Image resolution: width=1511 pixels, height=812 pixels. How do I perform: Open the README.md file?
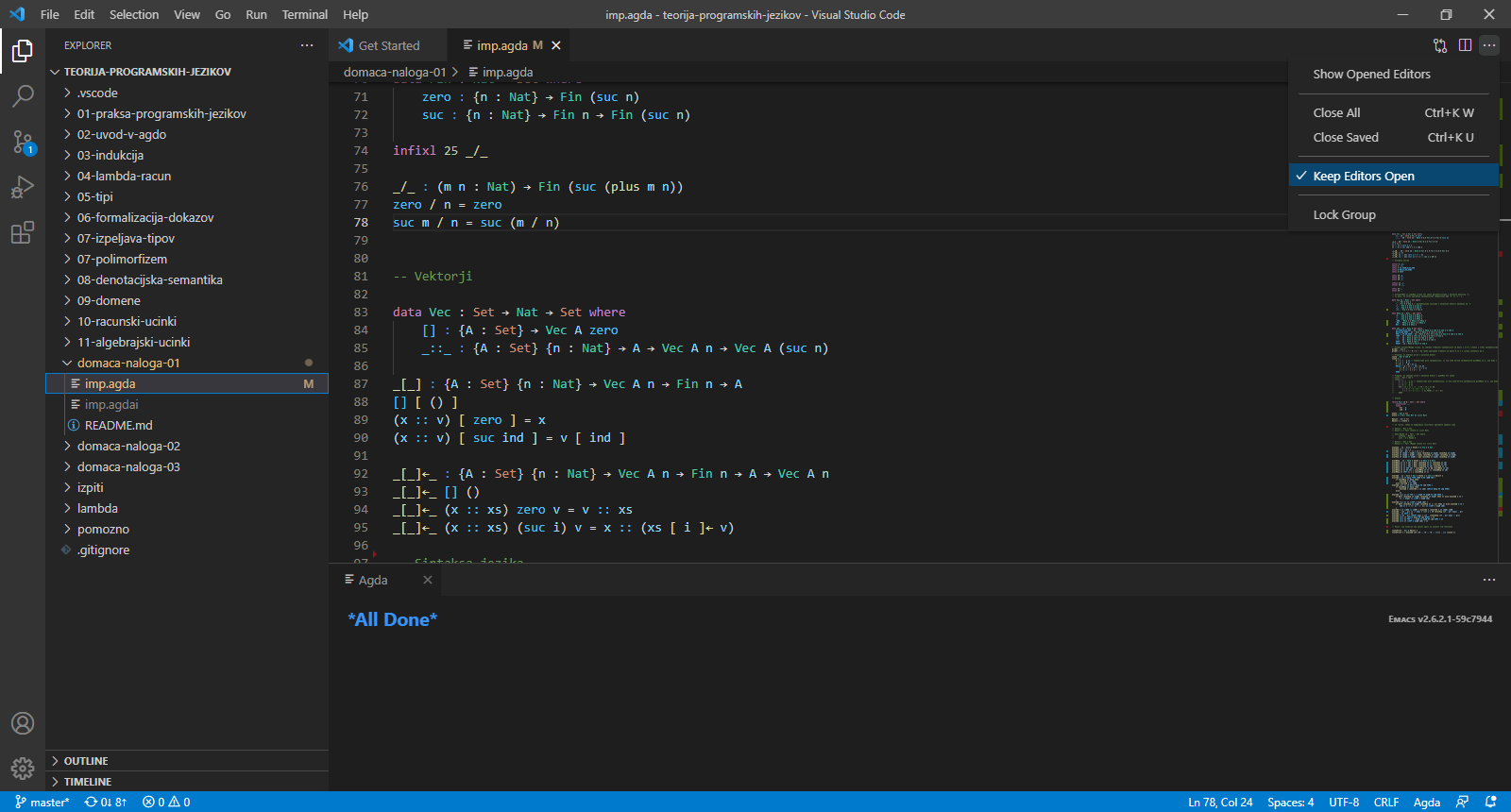pyautogui.click(x=187, y=425)
